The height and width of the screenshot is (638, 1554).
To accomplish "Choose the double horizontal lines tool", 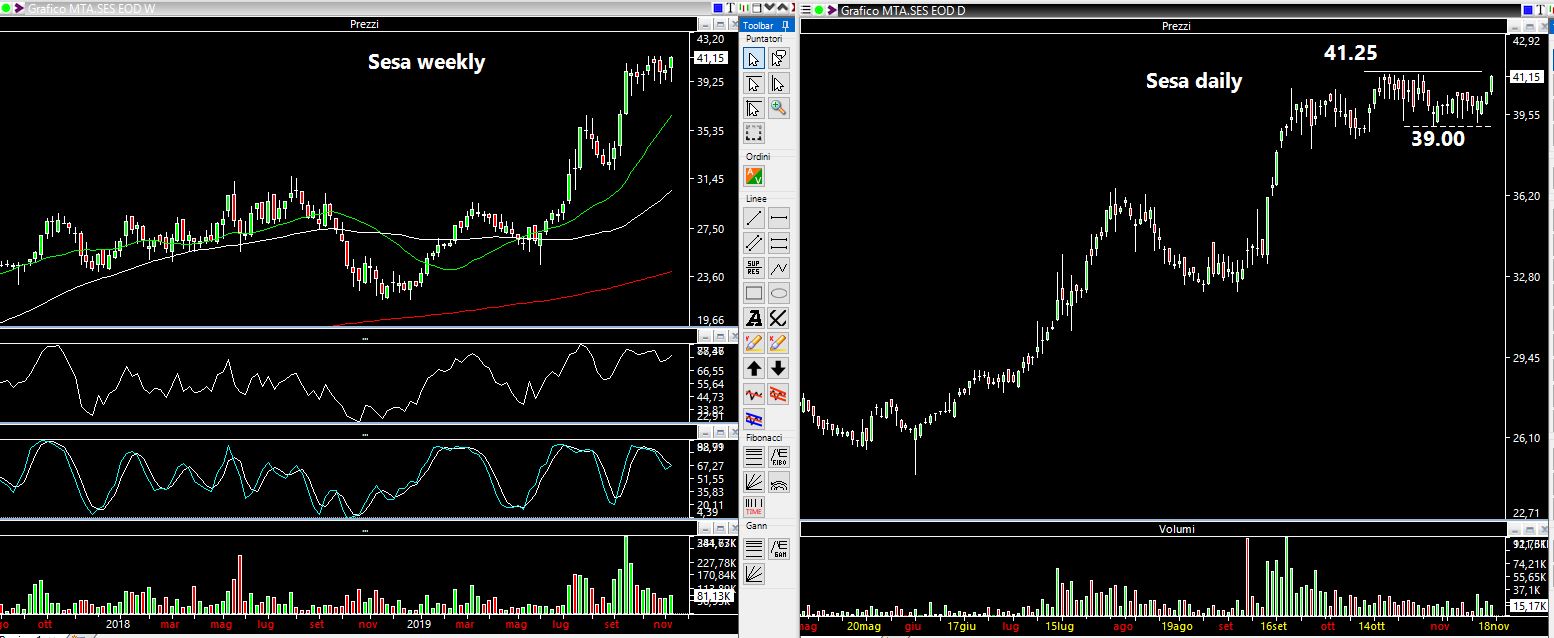I will (x=779, y=243).
